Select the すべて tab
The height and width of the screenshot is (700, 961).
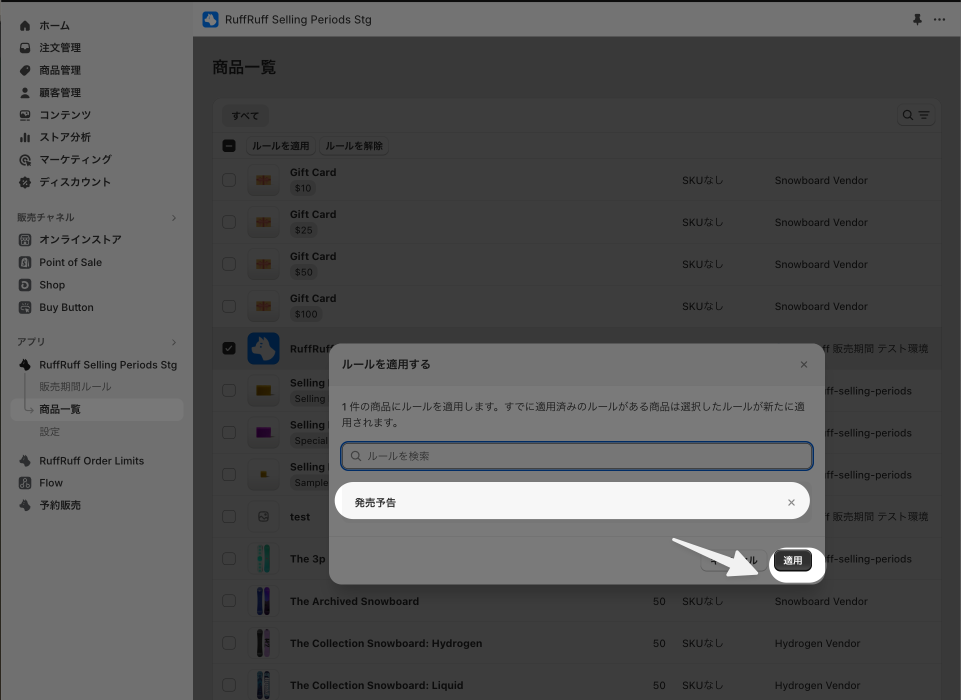245,115
